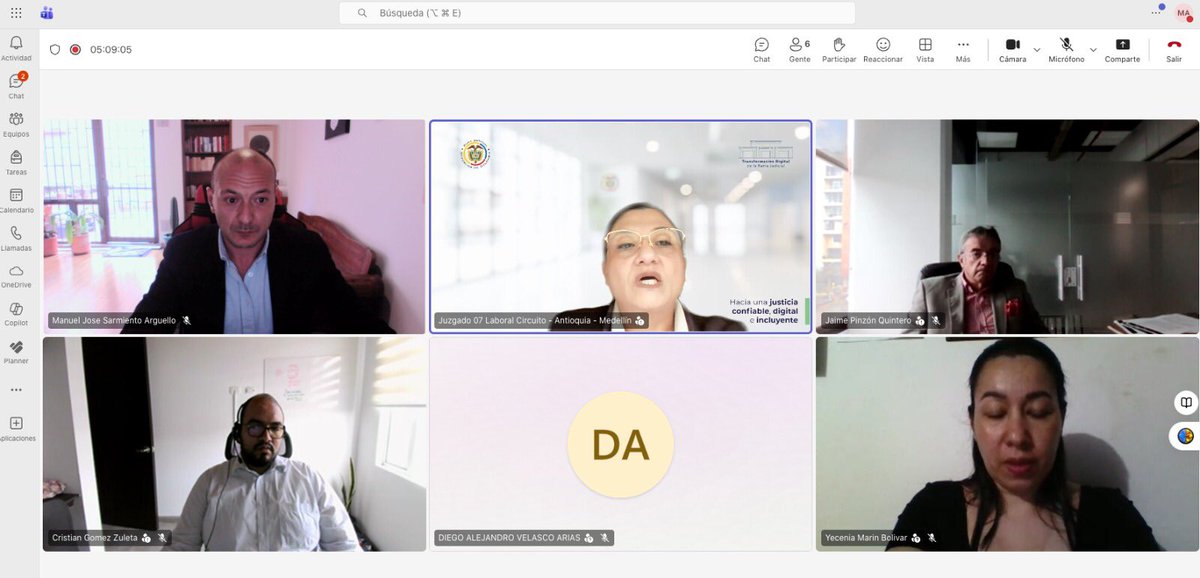Screen dimensions: 1200x578
Task: Open Más options menu
Action: pos(963,50)
